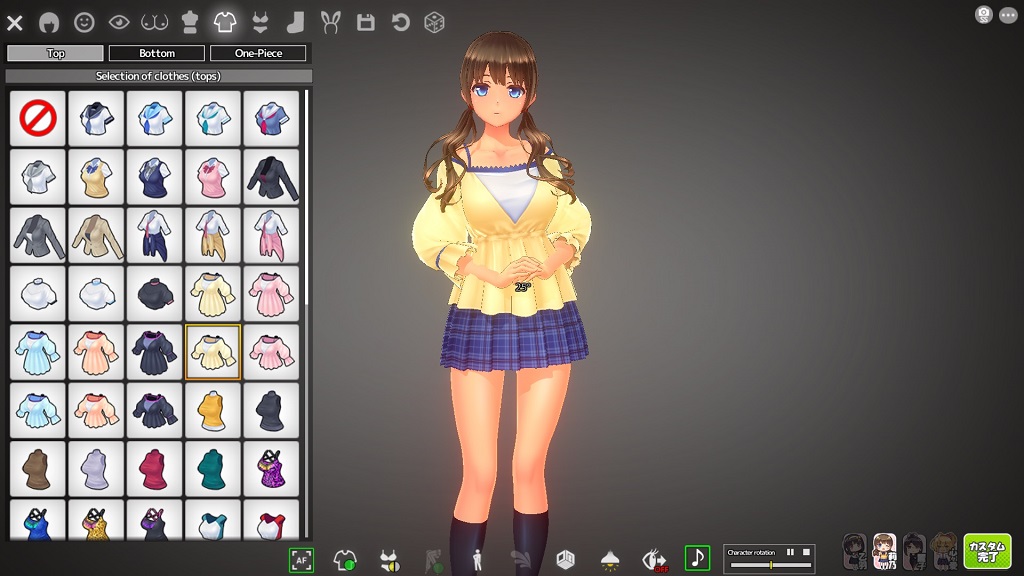Click the character rotation slider
Viewport: 1024px width, 576px height.
click(x=769, y=566)
